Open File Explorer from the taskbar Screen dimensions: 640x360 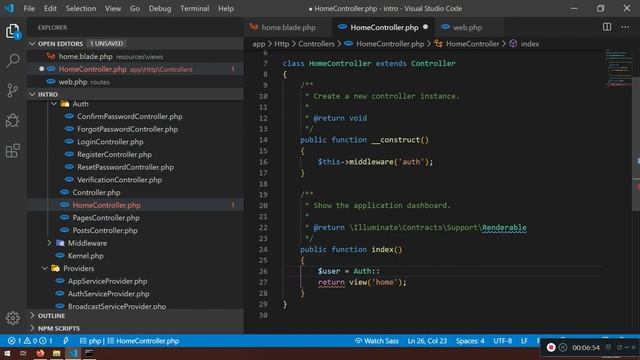(x=56, y=353)
